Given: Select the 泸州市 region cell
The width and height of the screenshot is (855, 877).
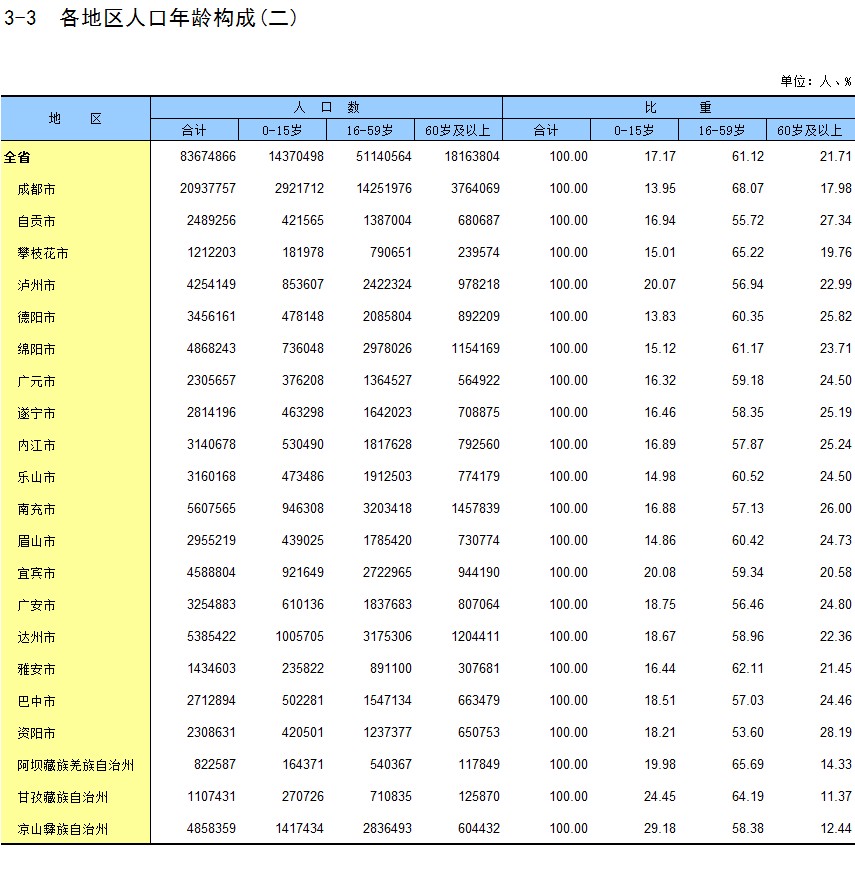Looking at the screenshot, I should pyautogui.click(x=36, y=285).
